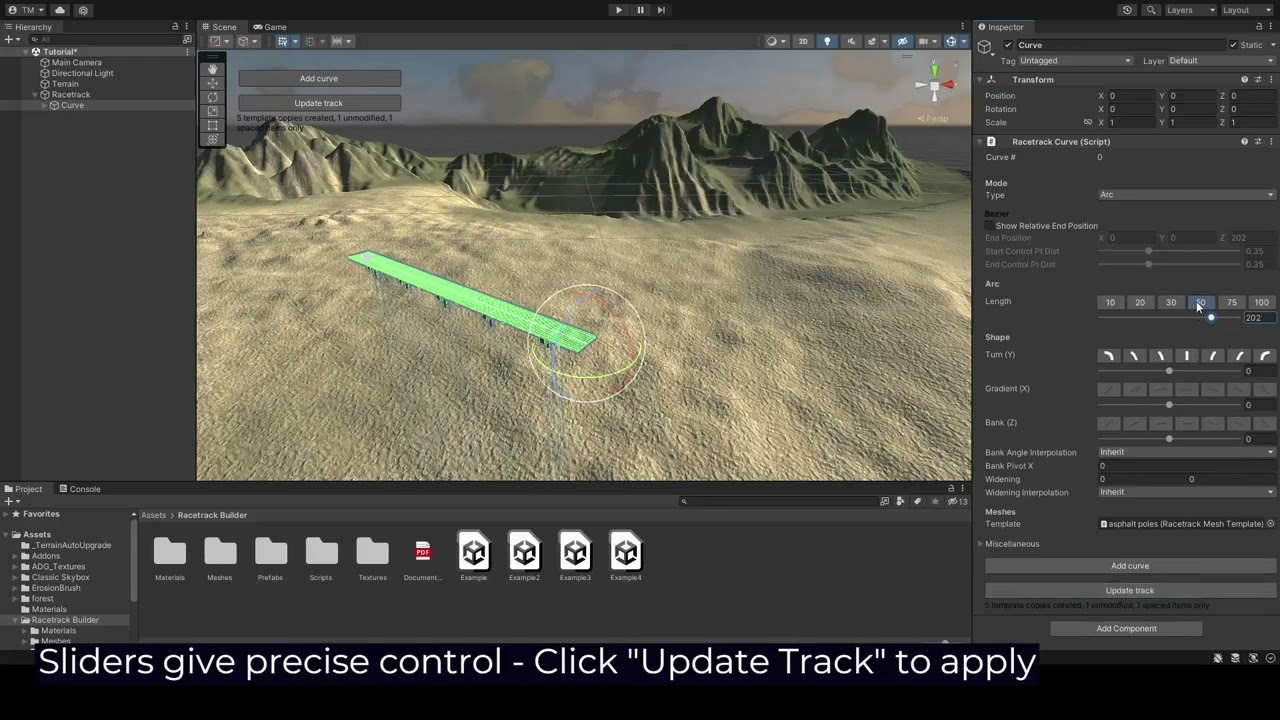Set arc length preset to 100
Viewport: 1280px width, 720px height.
point(1261,302)
